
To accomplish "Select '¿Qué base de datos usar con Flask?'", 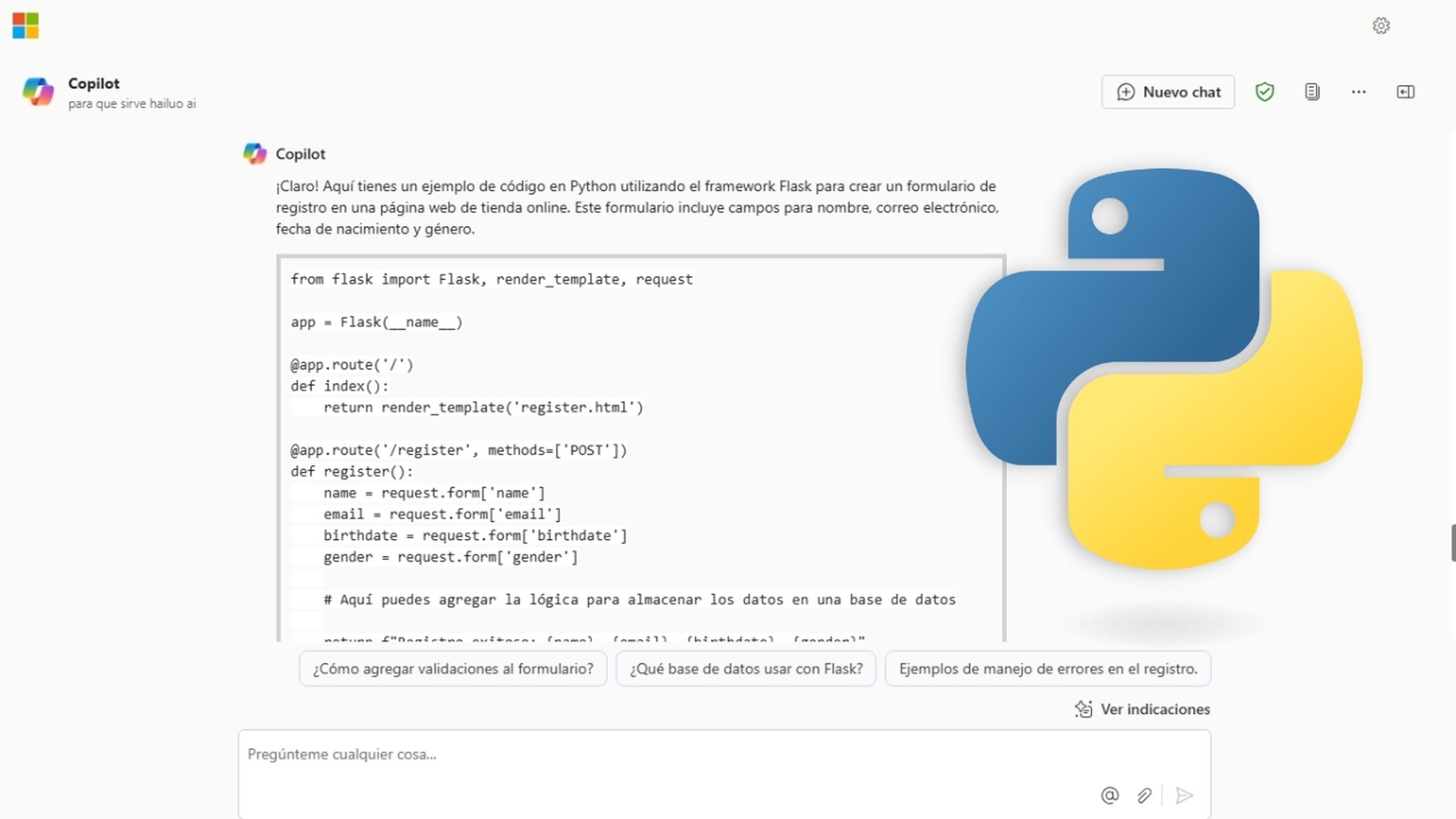I will pos(745,668).
